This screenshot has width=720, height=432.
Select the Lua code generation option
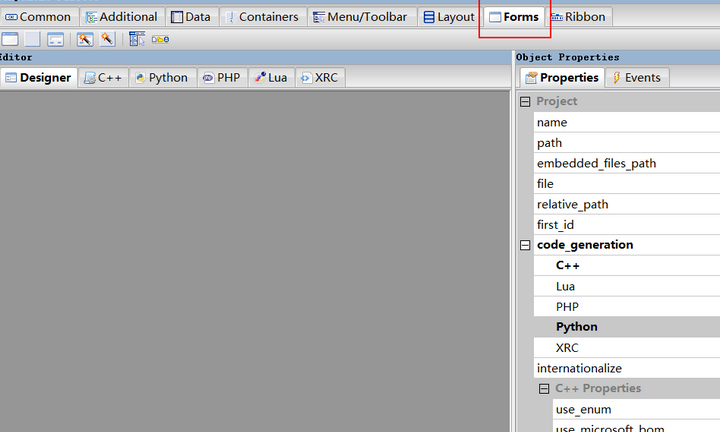[627, 286]
